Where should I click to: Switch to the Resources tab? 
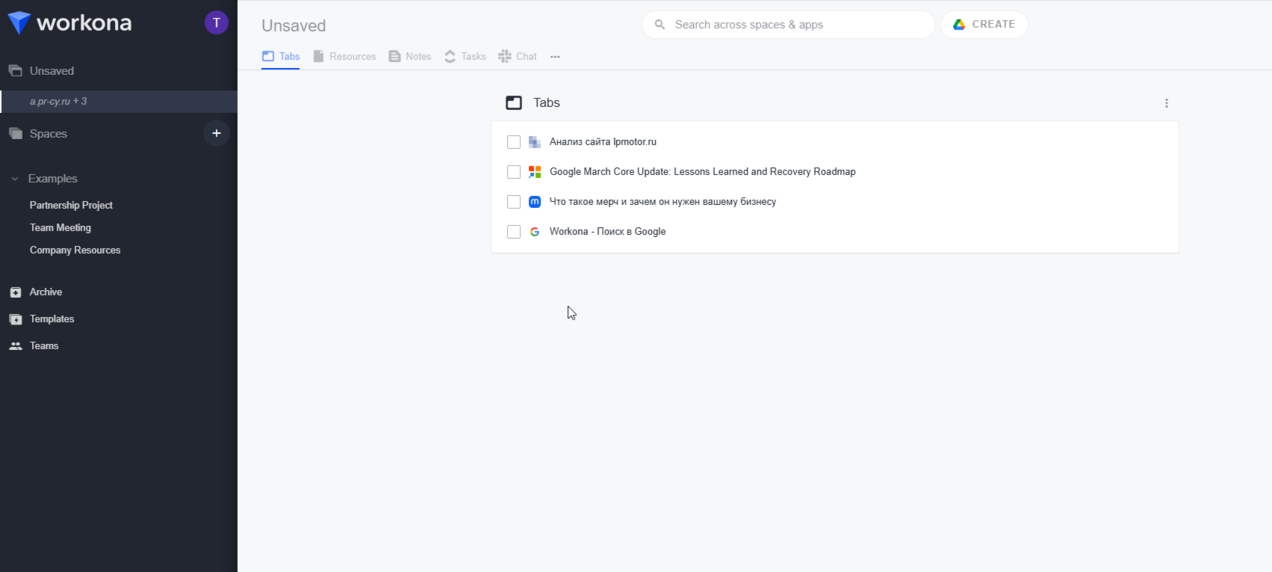[344, 57]
